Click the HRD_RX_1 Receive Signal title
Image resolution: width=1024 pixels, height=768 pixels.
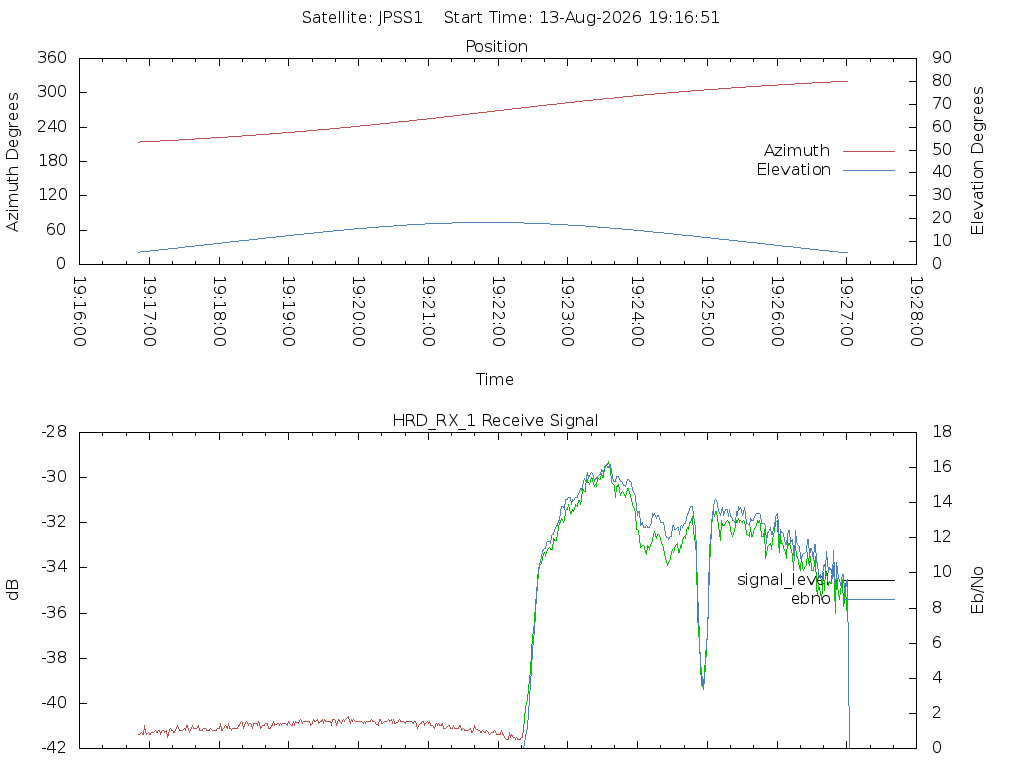click(495, 421)
